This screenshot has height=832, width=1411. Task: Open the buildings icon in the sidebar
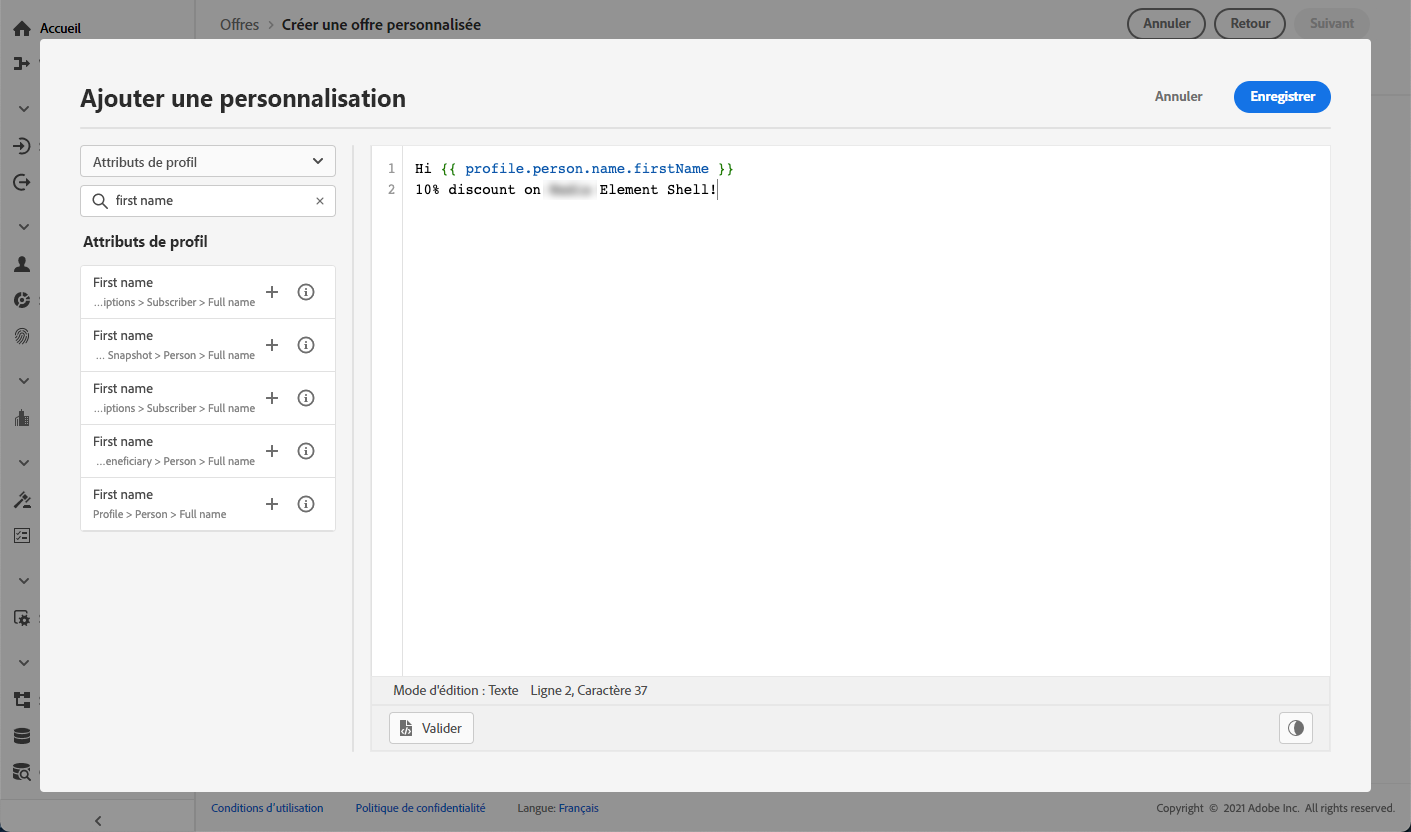22,418
